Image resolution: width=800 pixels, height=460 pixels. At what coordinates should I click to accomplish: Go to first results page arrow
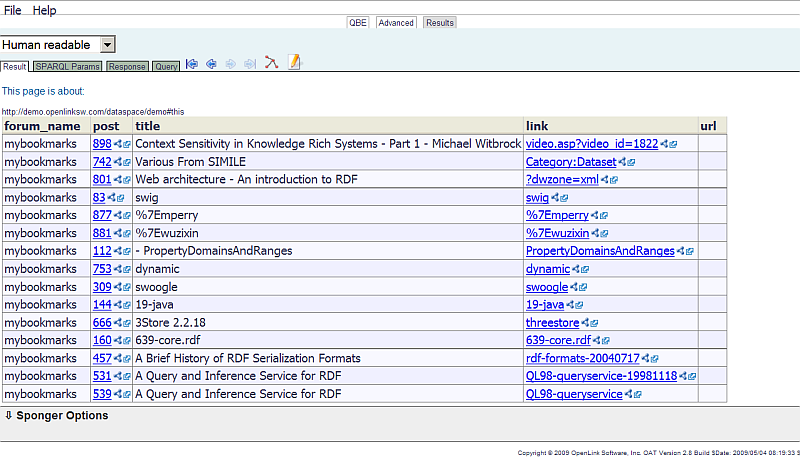pos(192,64)
